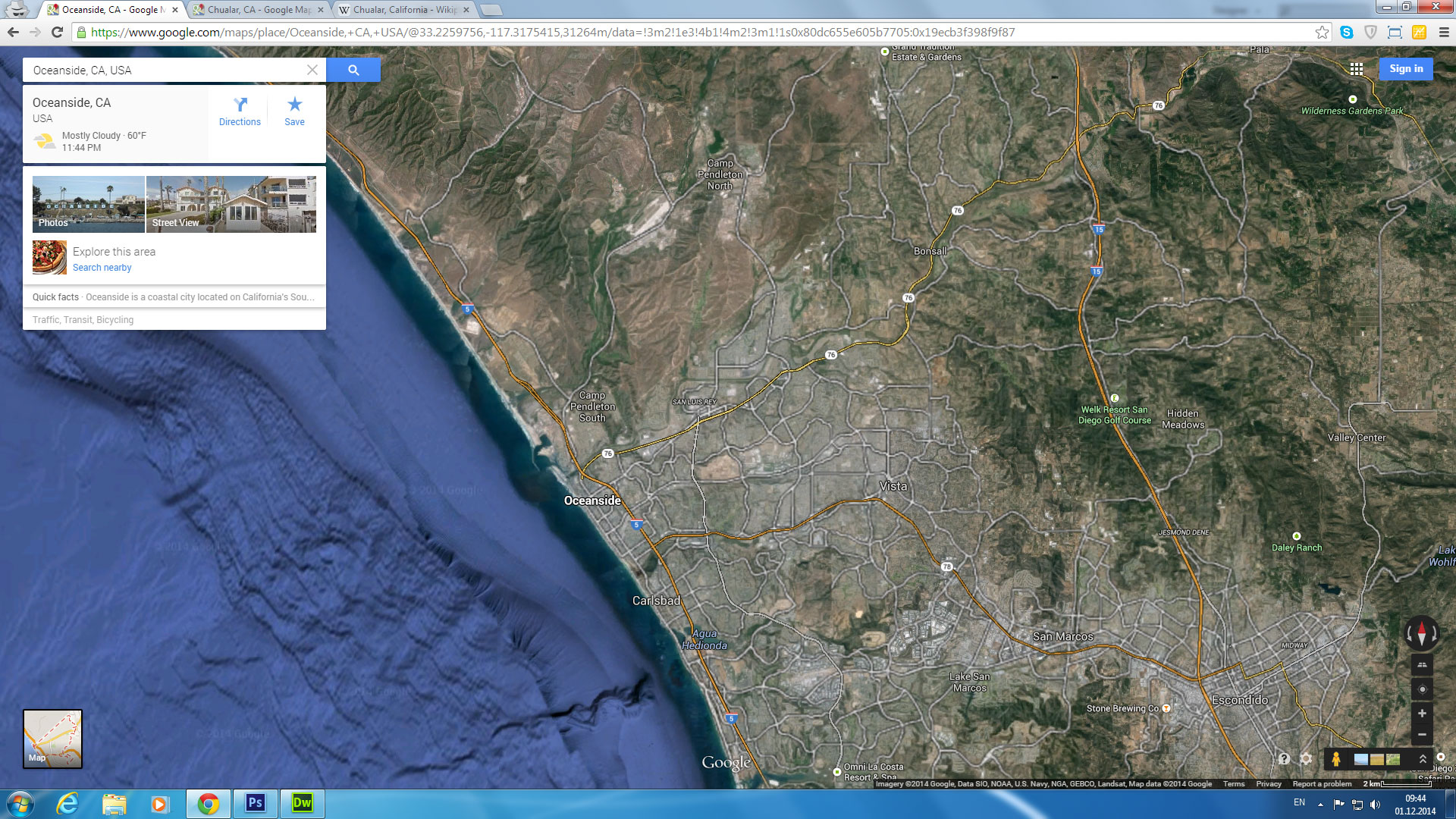Zoom in with the plus button
The image size is (1456, 819).
point(1422,714)
